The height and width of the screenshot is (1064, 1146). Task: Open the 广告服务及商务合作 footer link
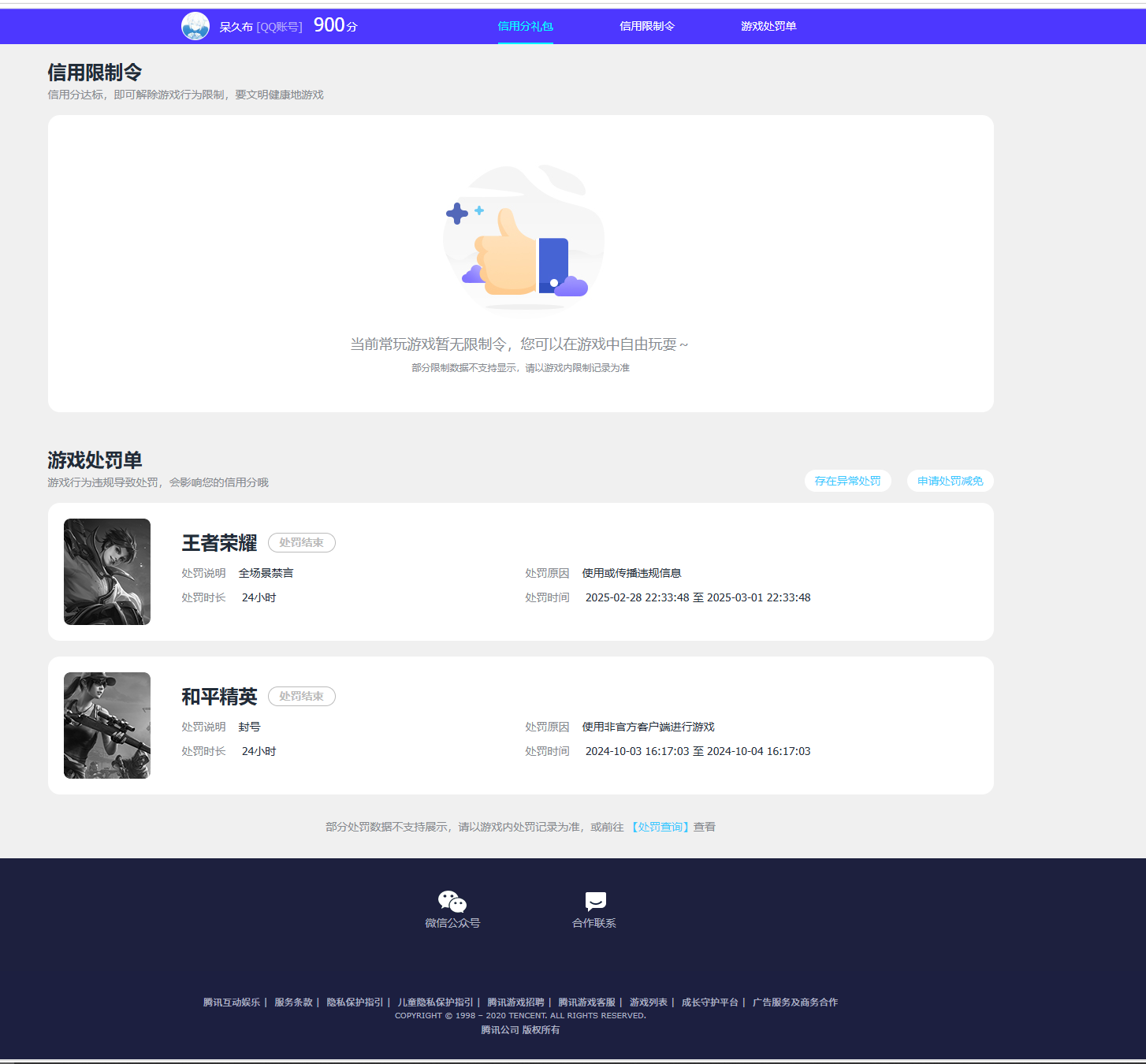point(794,1003)
